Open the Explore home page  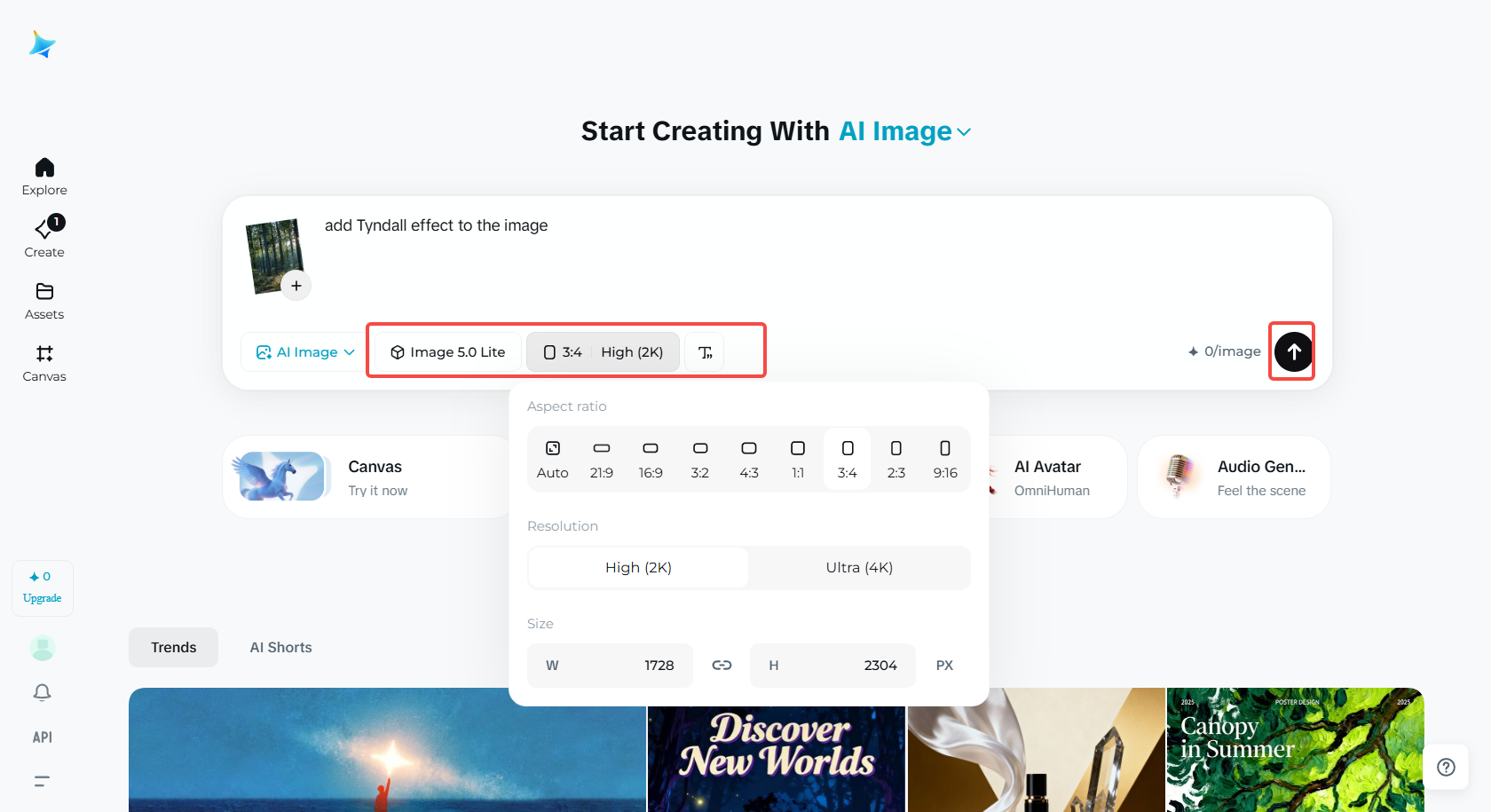[x=44, y=177]
